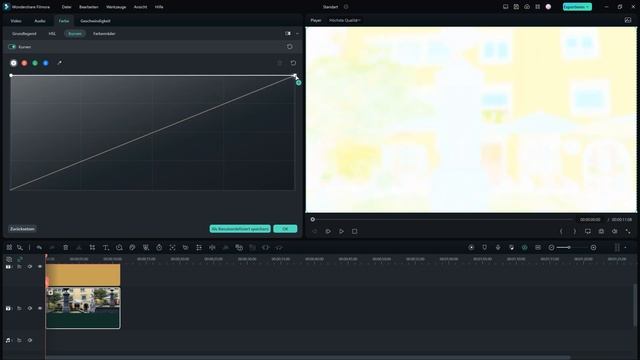Click the add track icon above the track headers
This screenshot has width=640, height=360.
9,259
